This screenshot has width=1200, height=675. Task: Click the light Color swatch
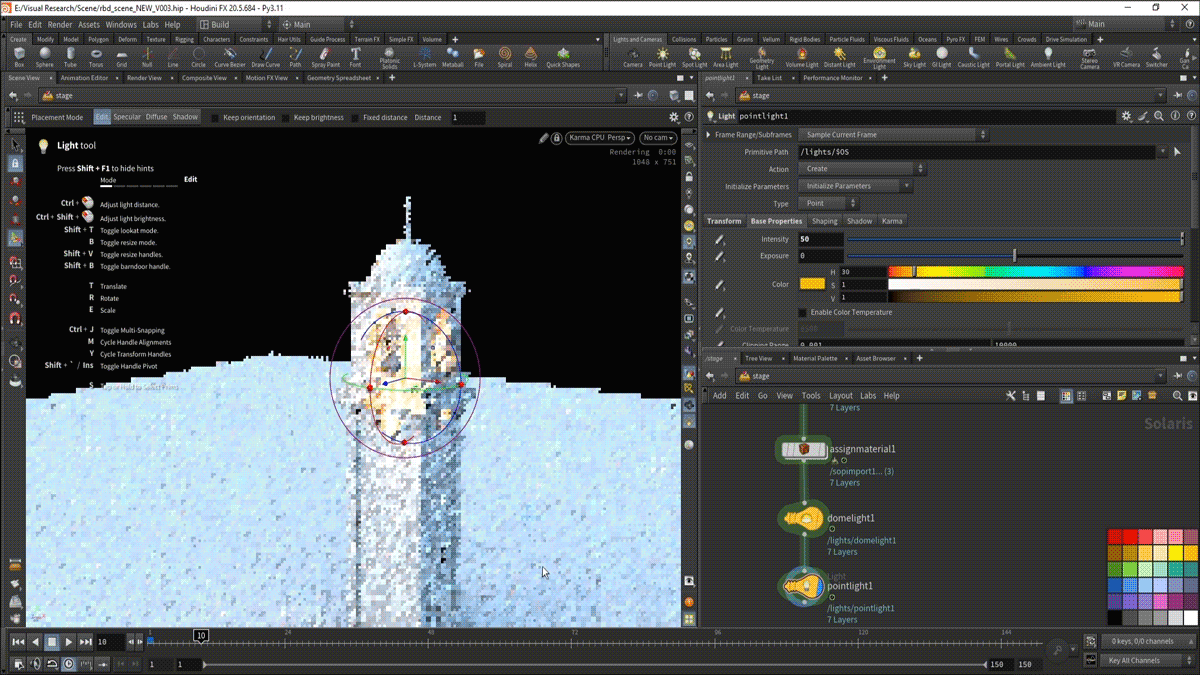tap(812, 284)
